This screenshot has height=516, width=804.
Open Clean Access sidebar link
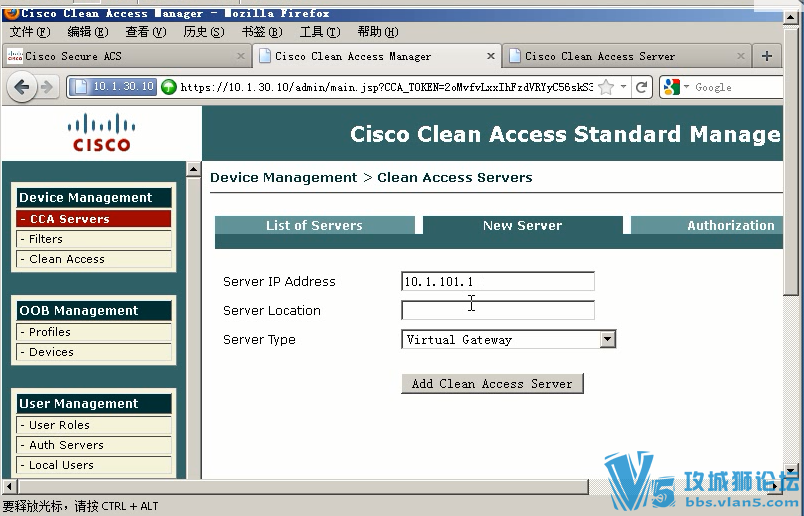(93, 259)
